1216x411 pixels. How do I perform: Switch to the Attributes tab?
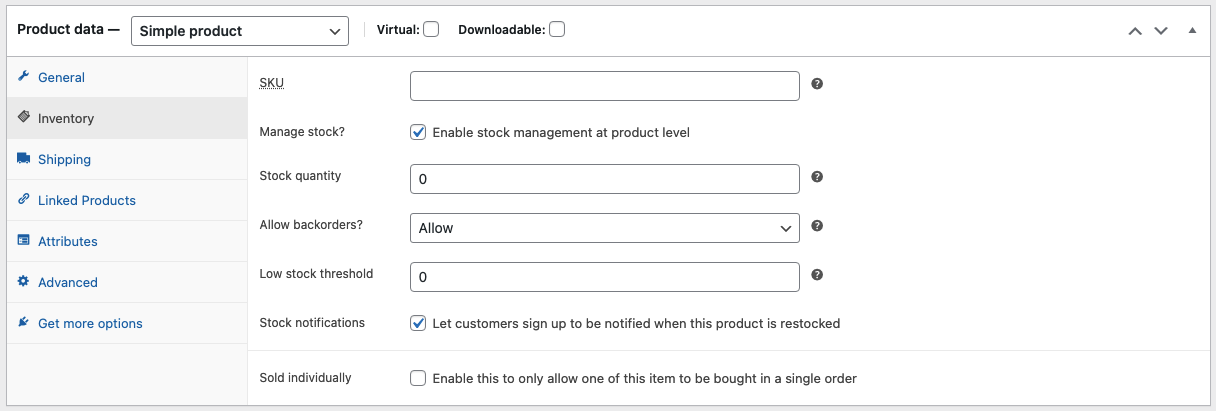point(67,241)
